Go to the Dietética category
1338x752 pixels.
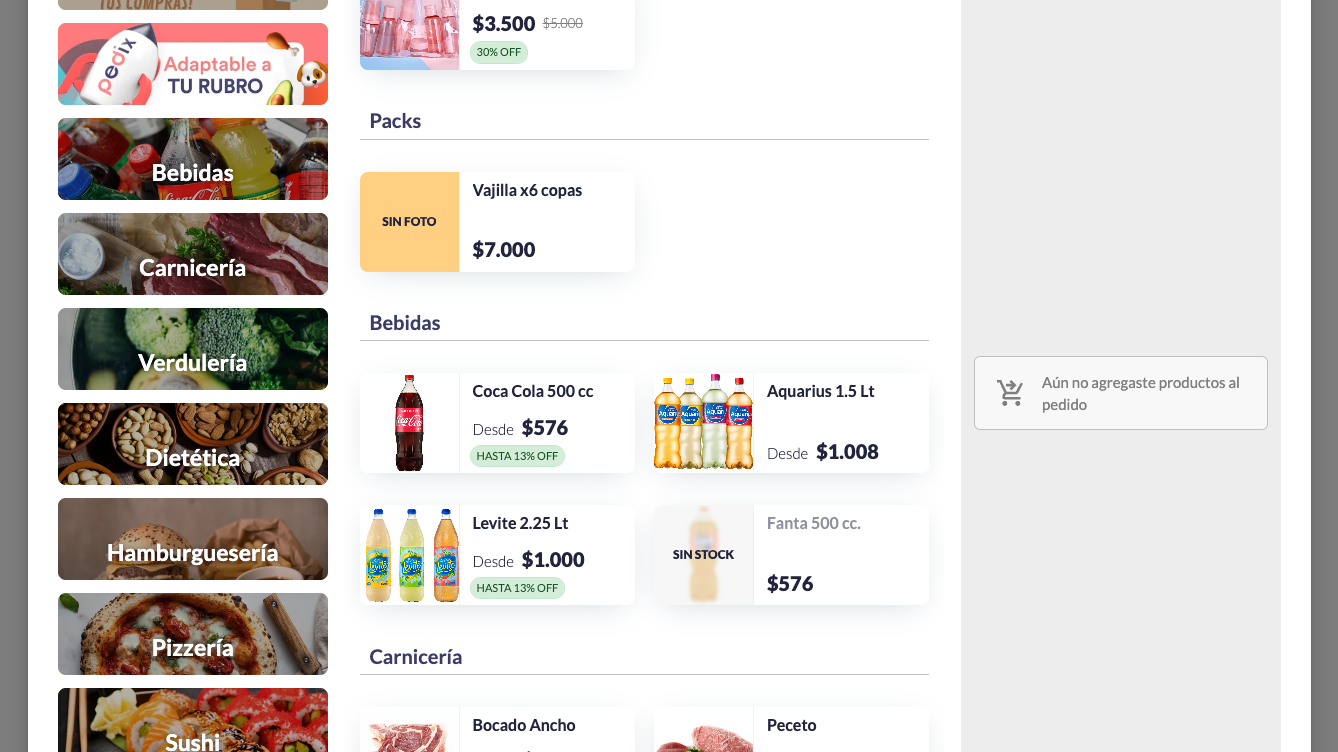tap(193, 444)
